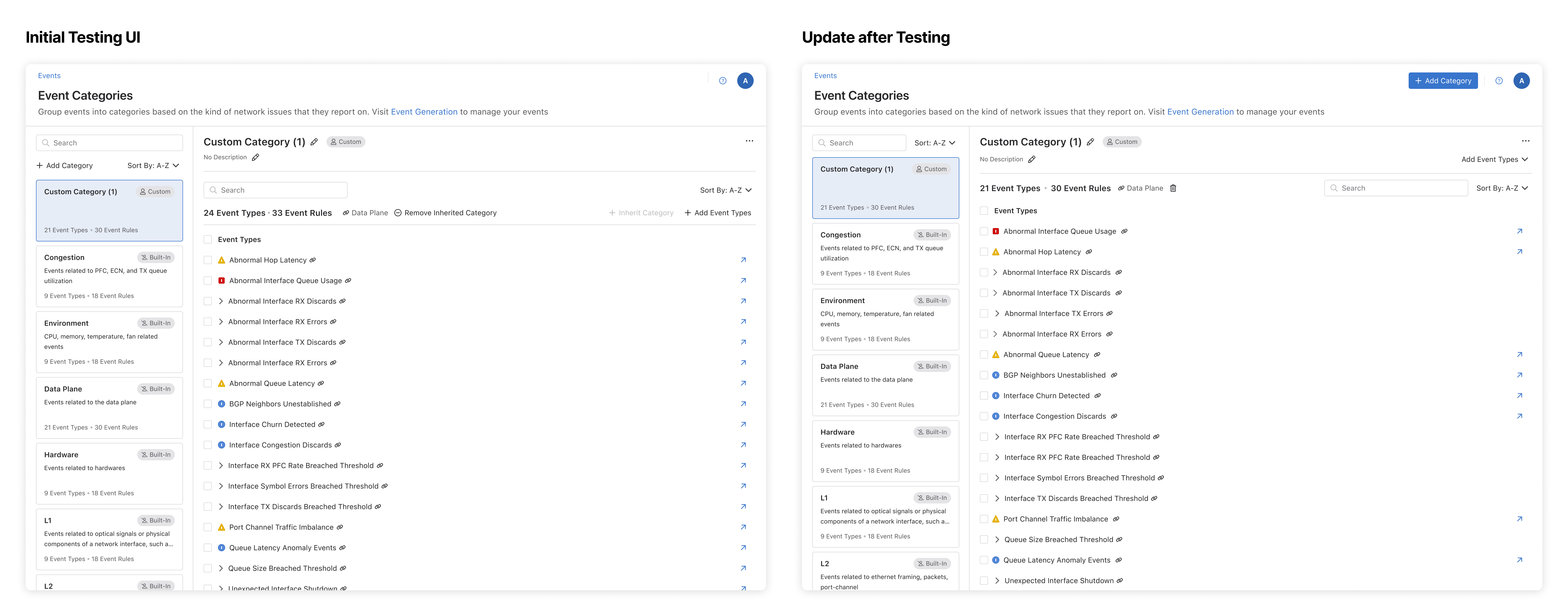Viewport: 1568px width, 616px height.
Task: Edit Custom Category title pencil, Initial Testing UI
Action: point(314,142)
